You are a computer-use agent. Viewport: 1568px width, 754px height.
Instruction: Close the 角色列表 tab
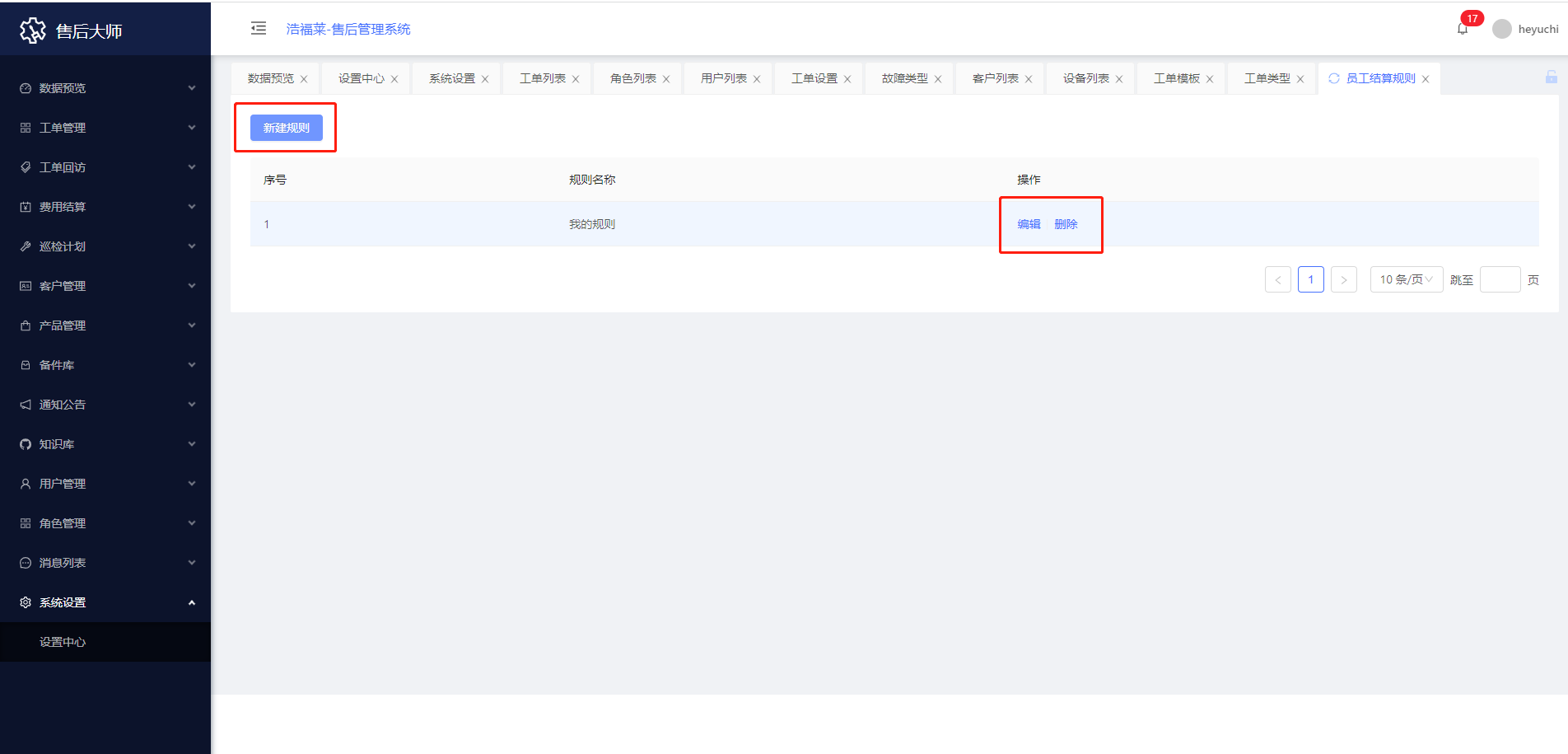666,79
